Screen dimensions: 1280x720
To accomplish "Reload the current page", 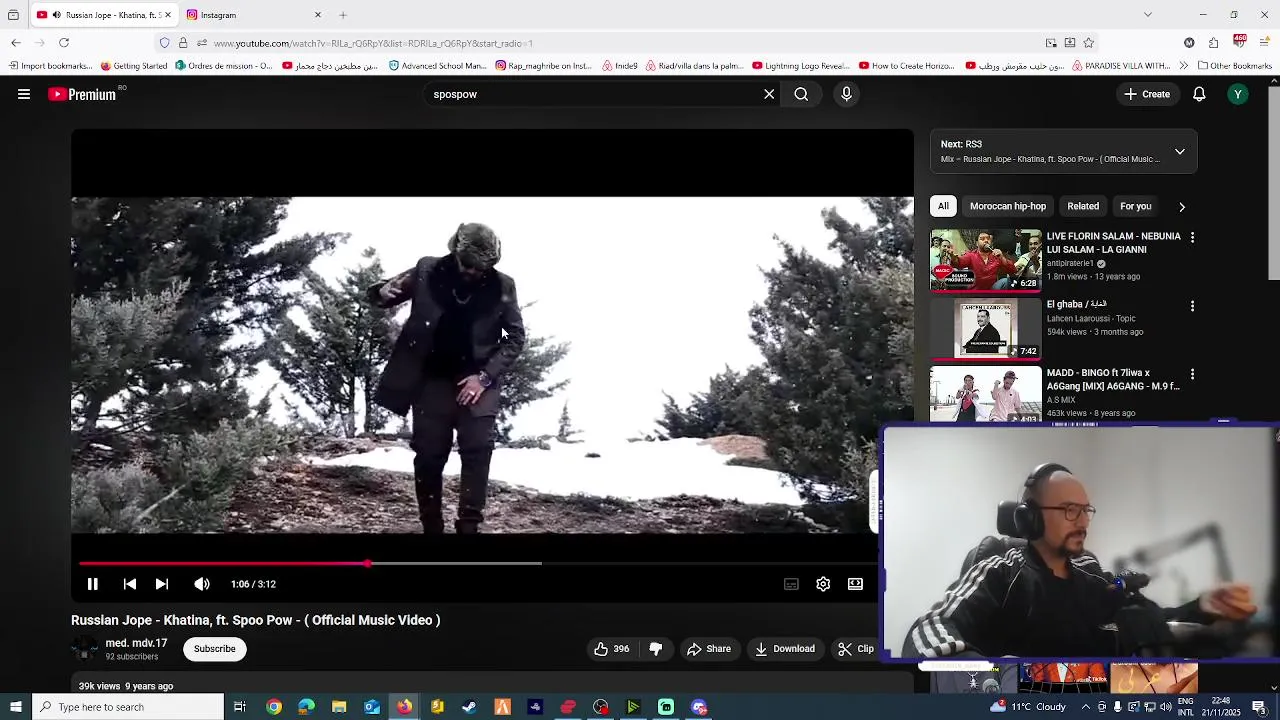I will 64,43.
